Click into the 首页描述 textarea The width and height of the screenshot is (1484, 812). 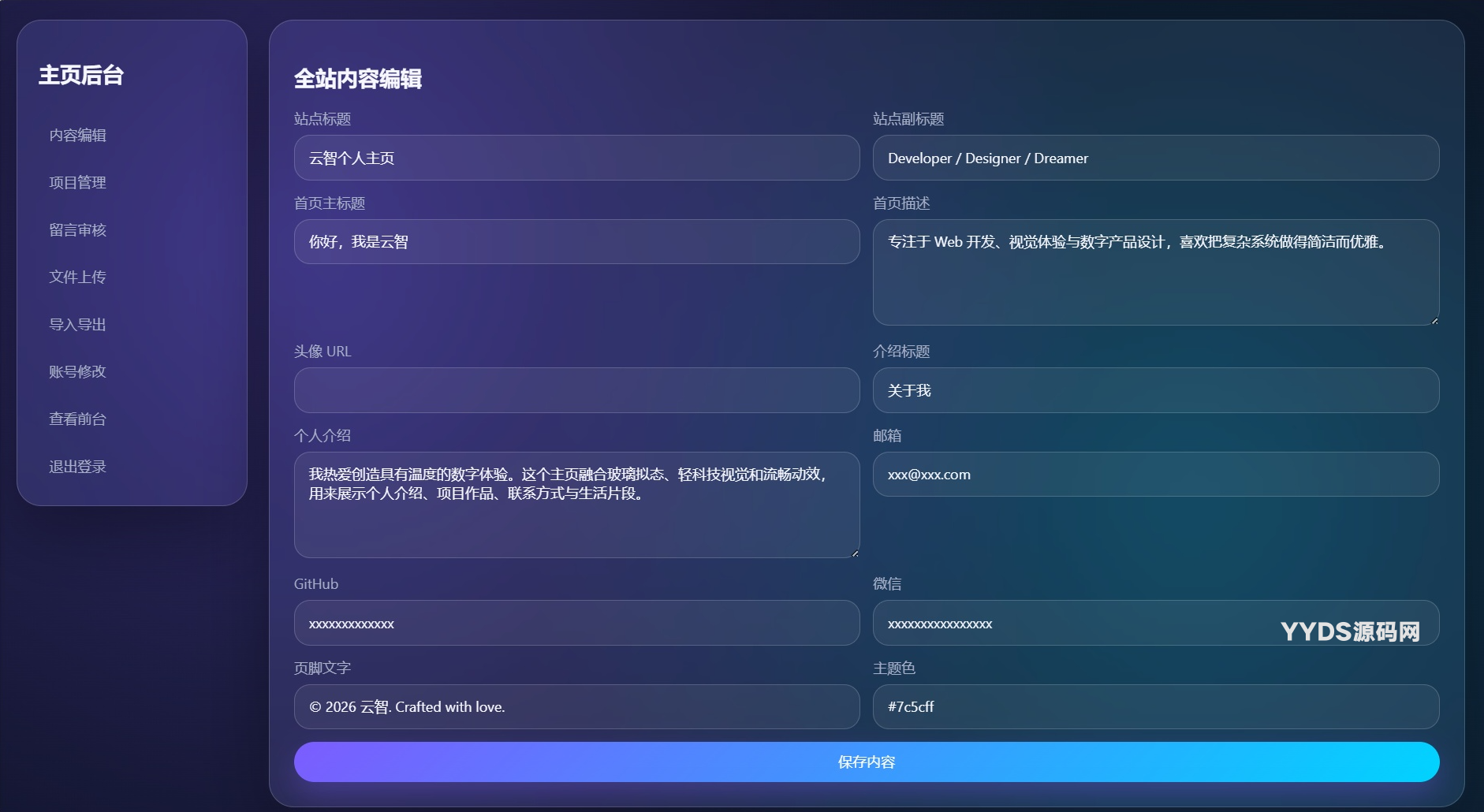[1156, 272]
